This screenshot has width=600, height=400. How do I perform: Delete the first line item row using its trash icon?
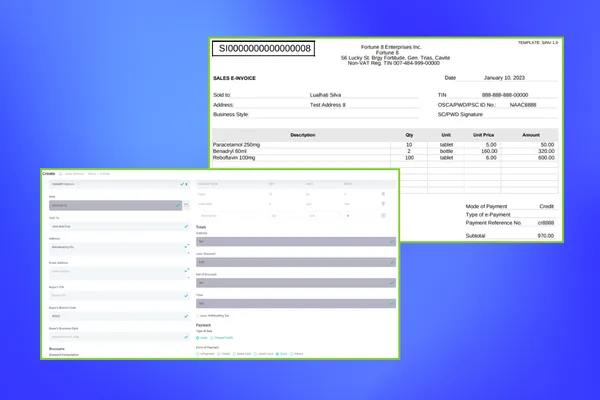[383, 194]
